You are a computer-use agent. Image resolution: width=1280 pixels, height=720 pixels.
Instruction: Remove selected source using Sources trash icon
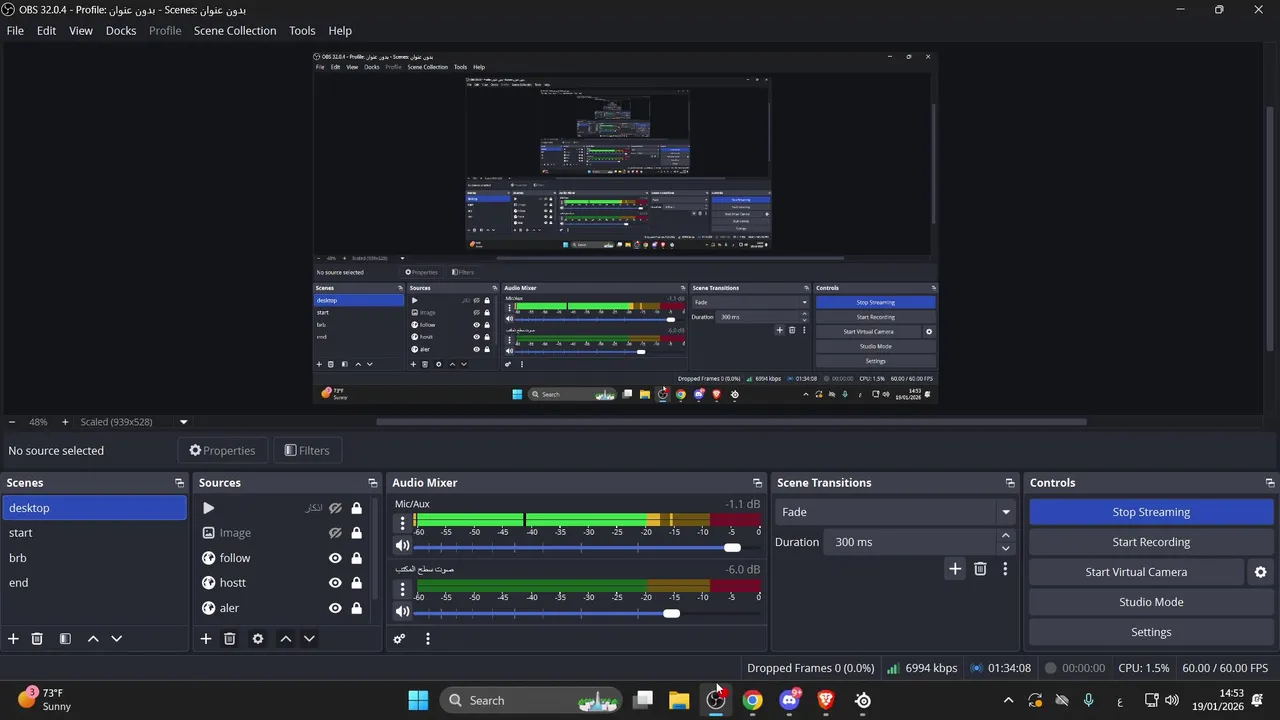pos(229,639)
